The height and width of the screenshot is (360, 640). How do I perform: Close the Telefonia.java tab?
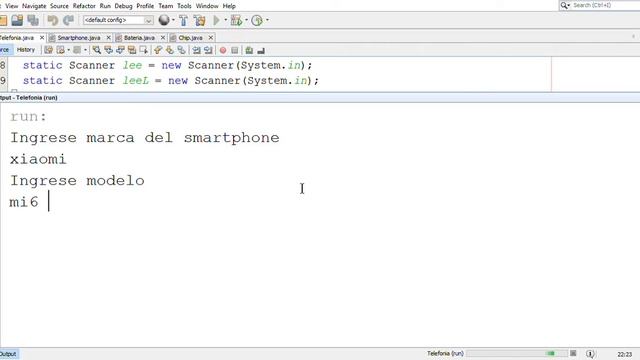coord(42,38)
